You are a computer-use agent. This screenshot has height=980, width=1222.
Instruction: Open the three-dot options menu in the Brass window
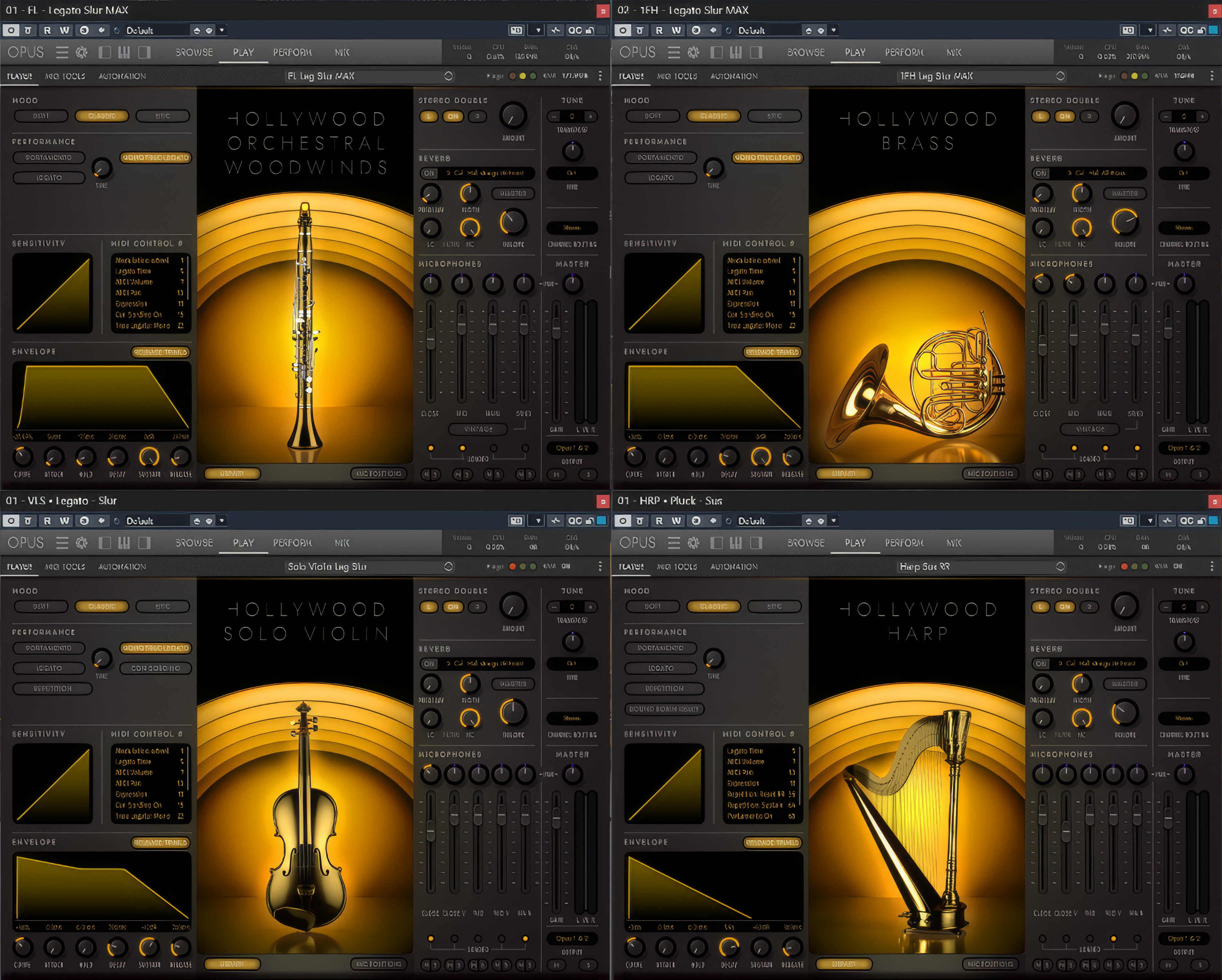pyautogui.click(x=1212, y=76)
